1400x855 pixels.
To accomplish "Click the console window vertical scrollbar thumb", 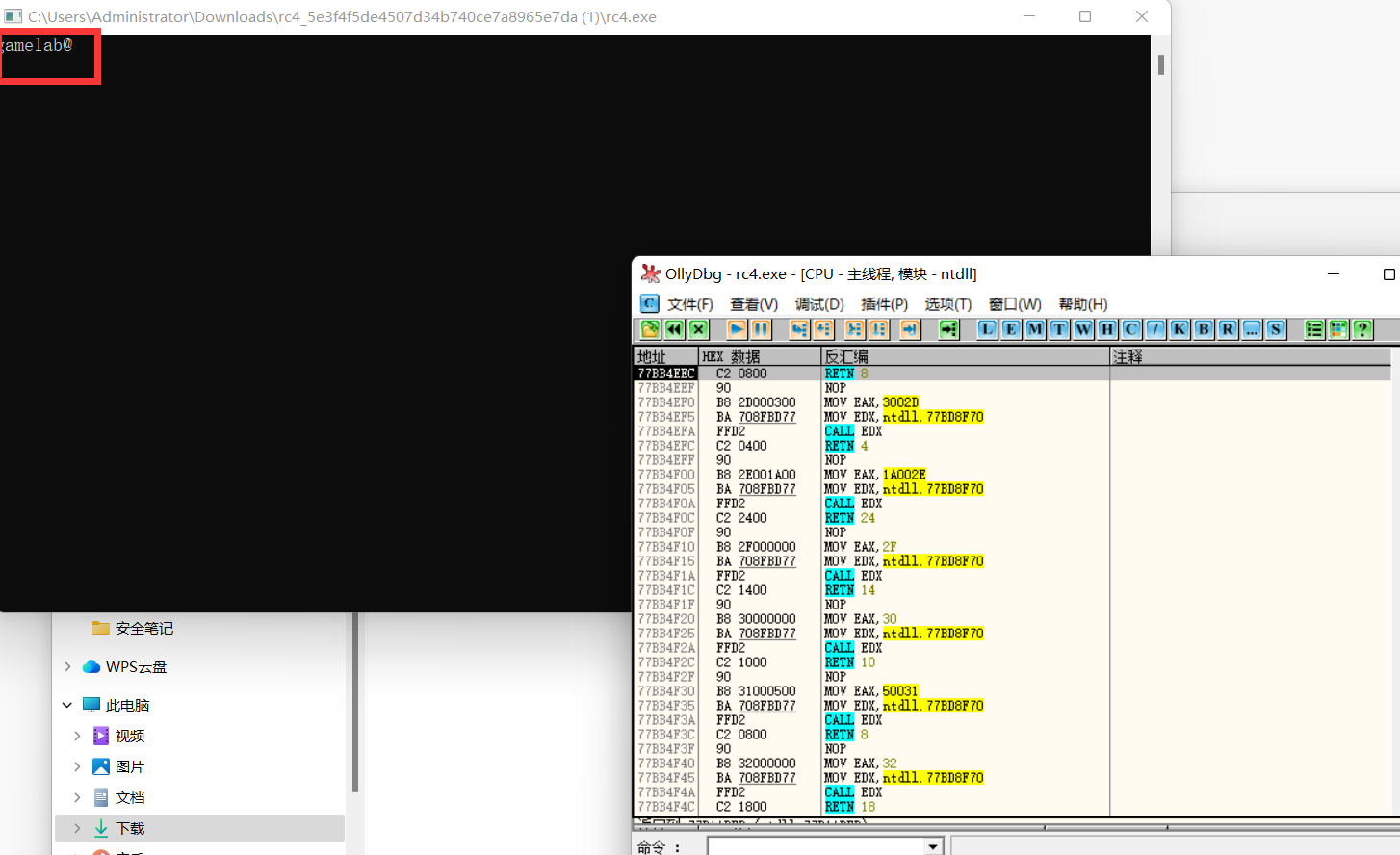I will 1161,65.
